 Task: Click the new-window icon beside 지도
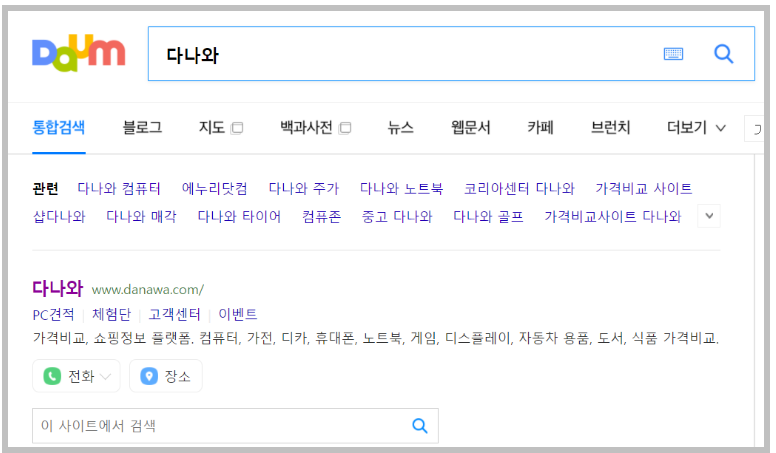237,128
